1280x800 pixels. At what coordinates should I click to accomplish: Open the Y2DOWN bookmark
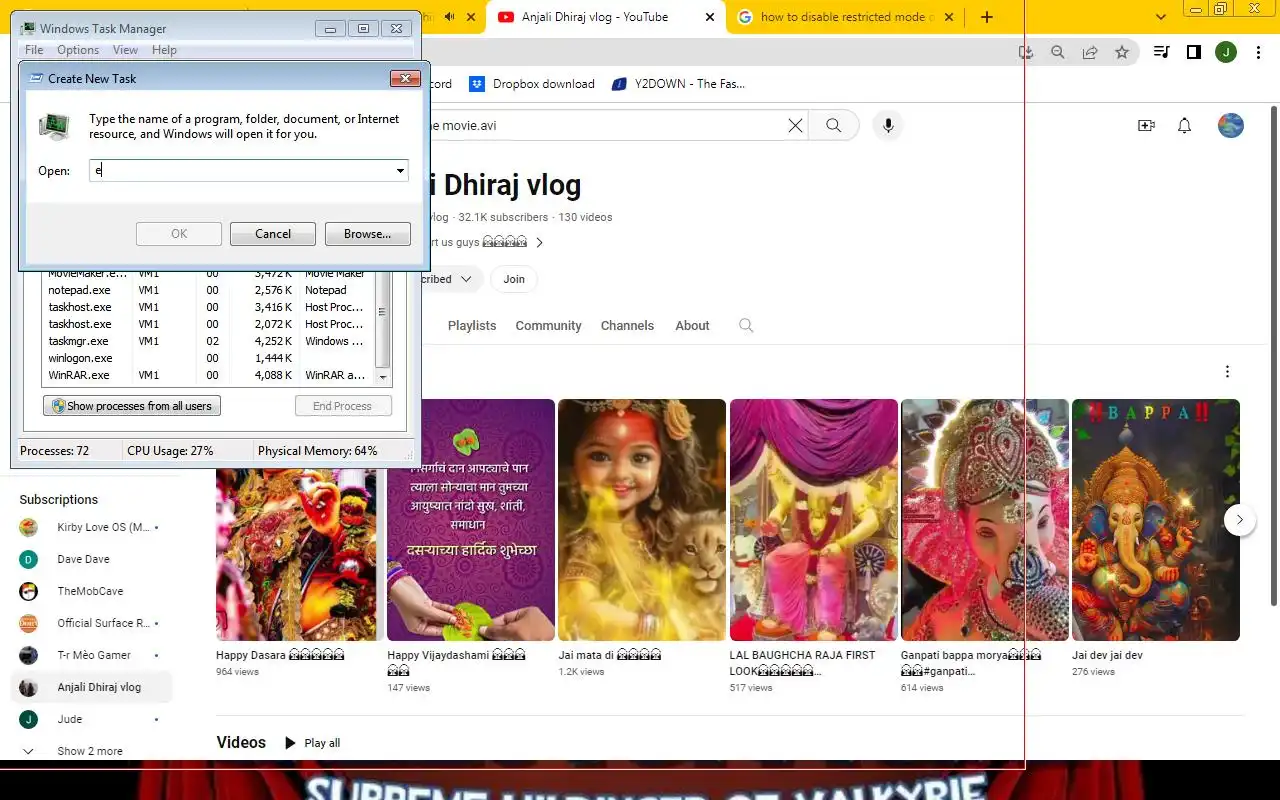679,84
